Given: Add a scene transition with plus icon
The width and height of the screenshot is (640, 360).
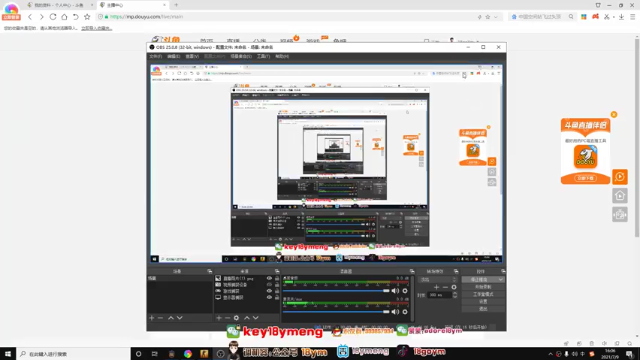Looking at the screenshot, I should (436, 287).
